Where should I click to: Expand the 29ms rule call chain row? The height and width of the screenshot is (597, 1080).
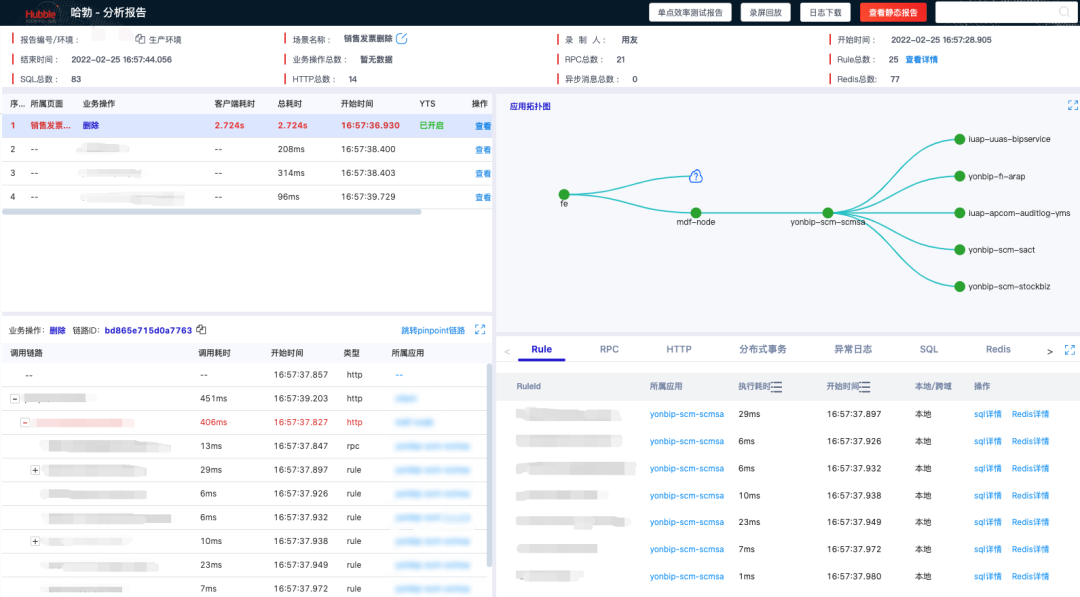click(x=35, y=470)
